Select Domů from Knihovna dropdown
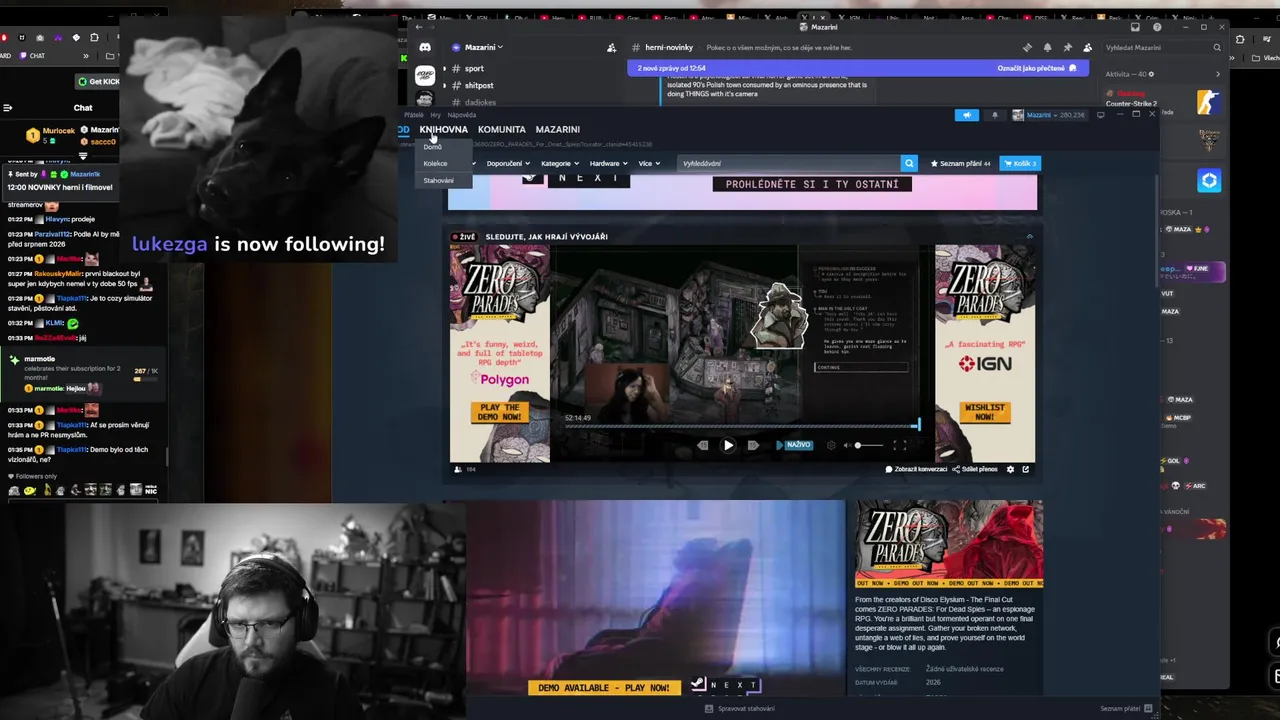The width and height of the screenshot is (1280, 720). tap(432, 147)
